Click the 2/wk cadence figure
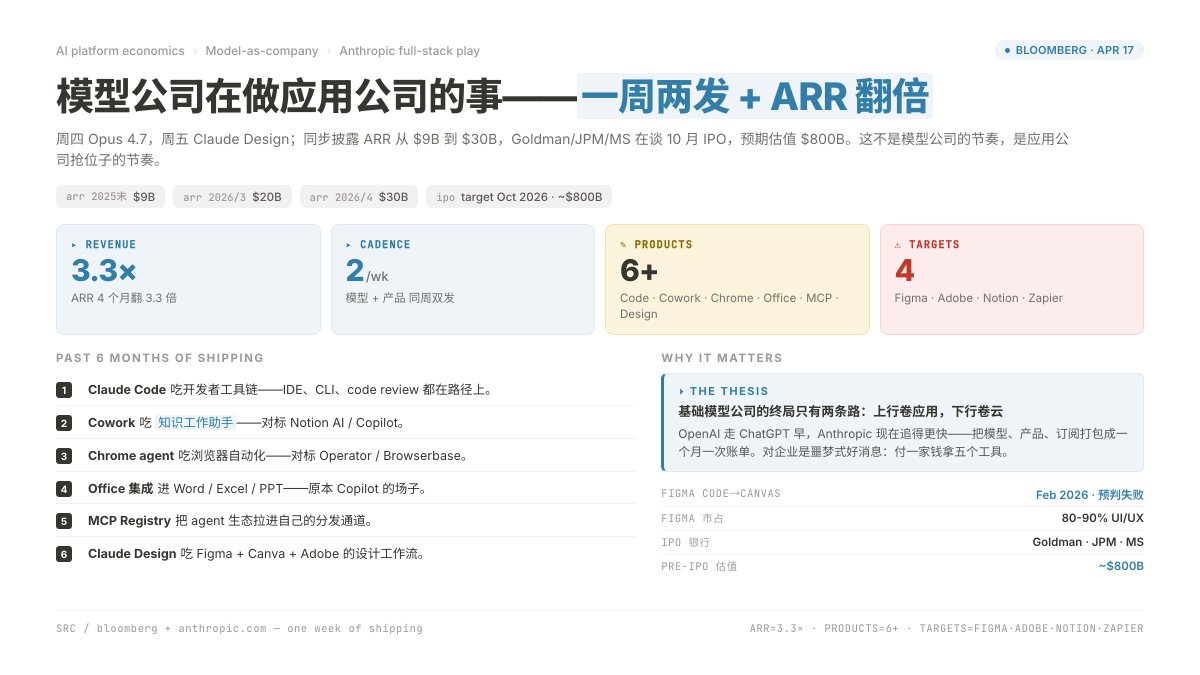 coord(365,271)
